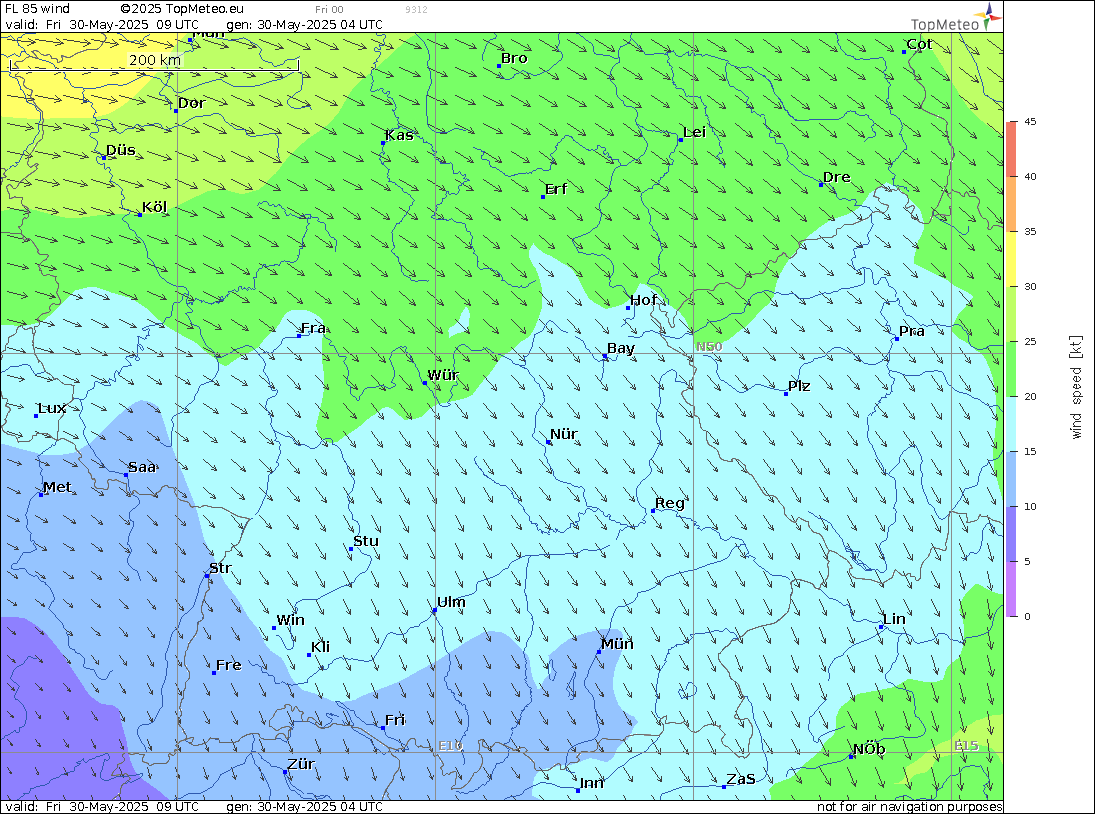Click the TopMeteo brand name text
1095x814 pixels.
coord(945,24)
